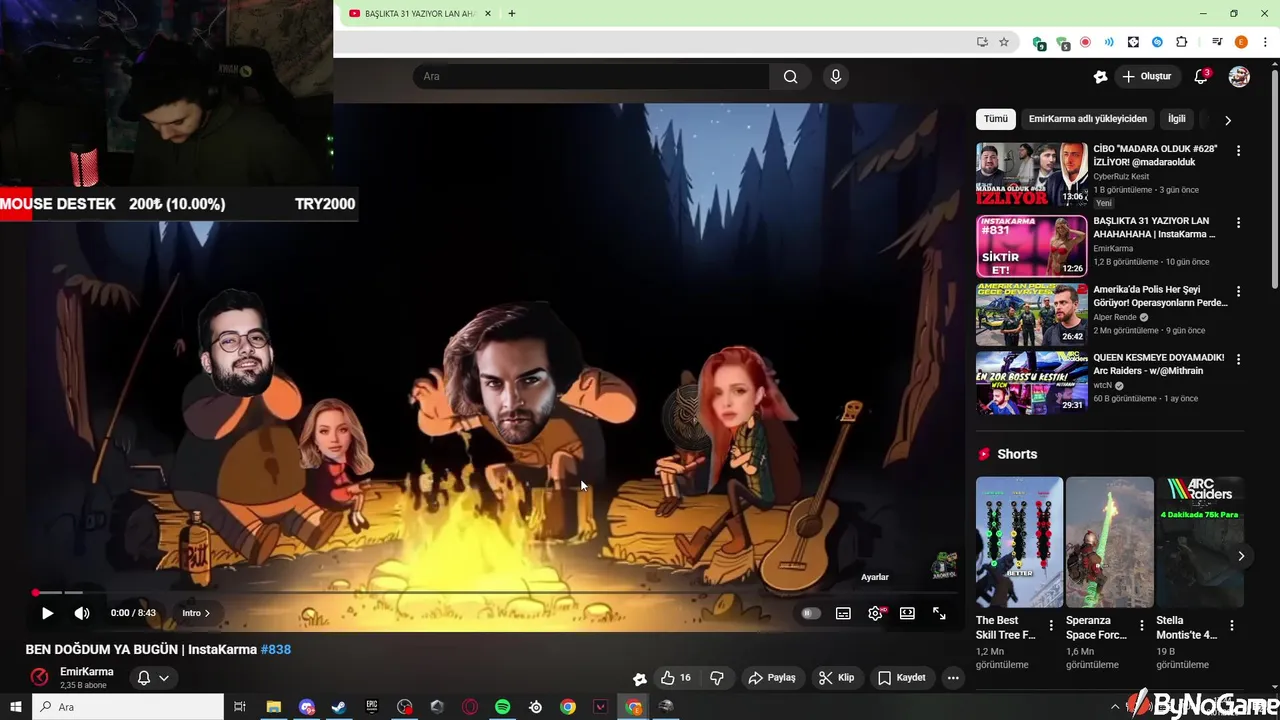Open CİBO MADARA OLDUK #628 video thumbnail
Image resolution: width=1280 pixels, height=720 pixels.
(1031, 174)
